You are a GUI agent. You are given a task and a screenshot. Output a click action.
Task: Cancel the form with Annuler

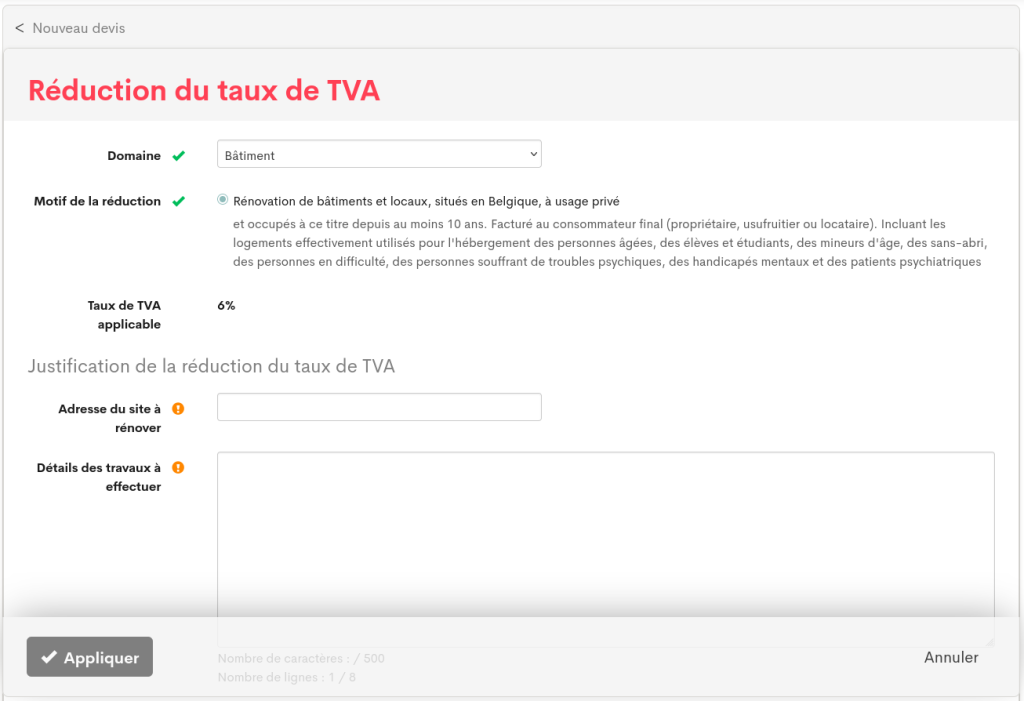tap(950, 657)
